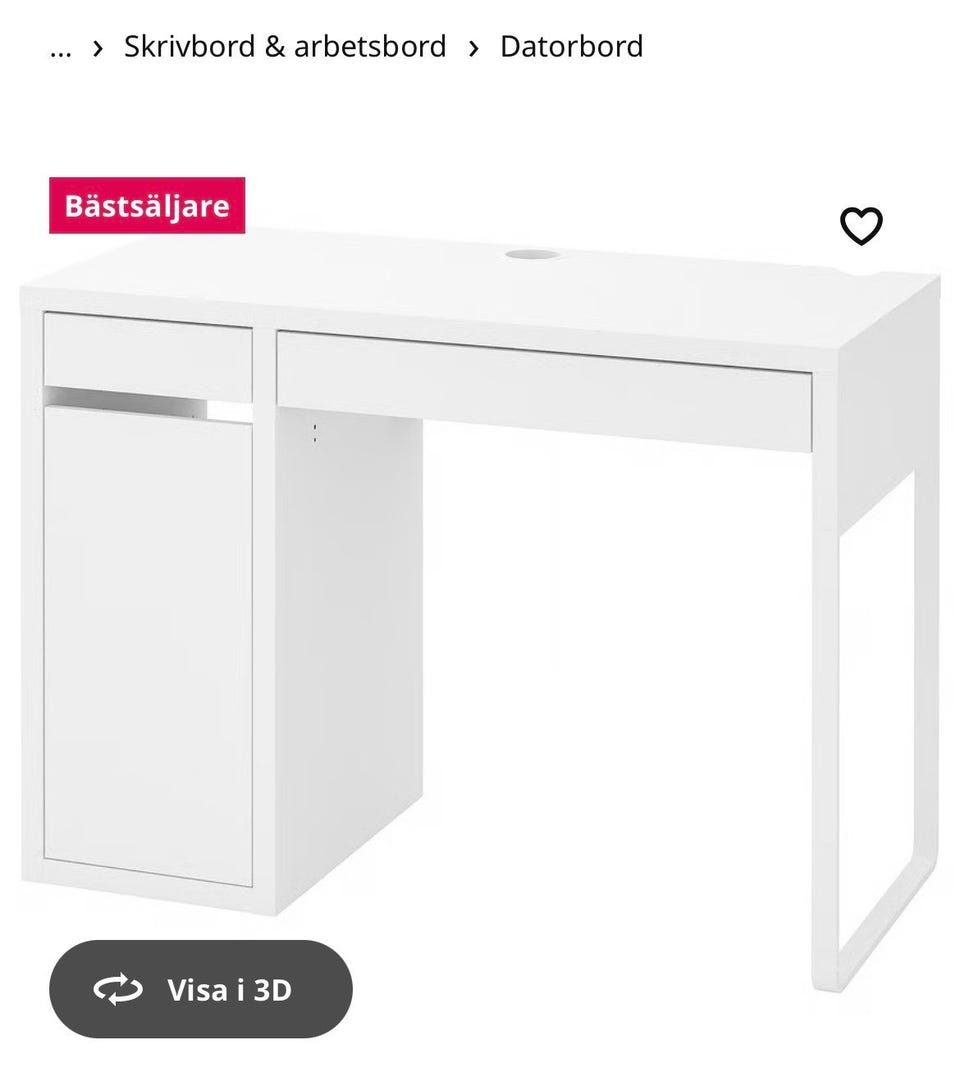Click the Bästsäljare badge
960x1072 pixels.
point(147,205)
